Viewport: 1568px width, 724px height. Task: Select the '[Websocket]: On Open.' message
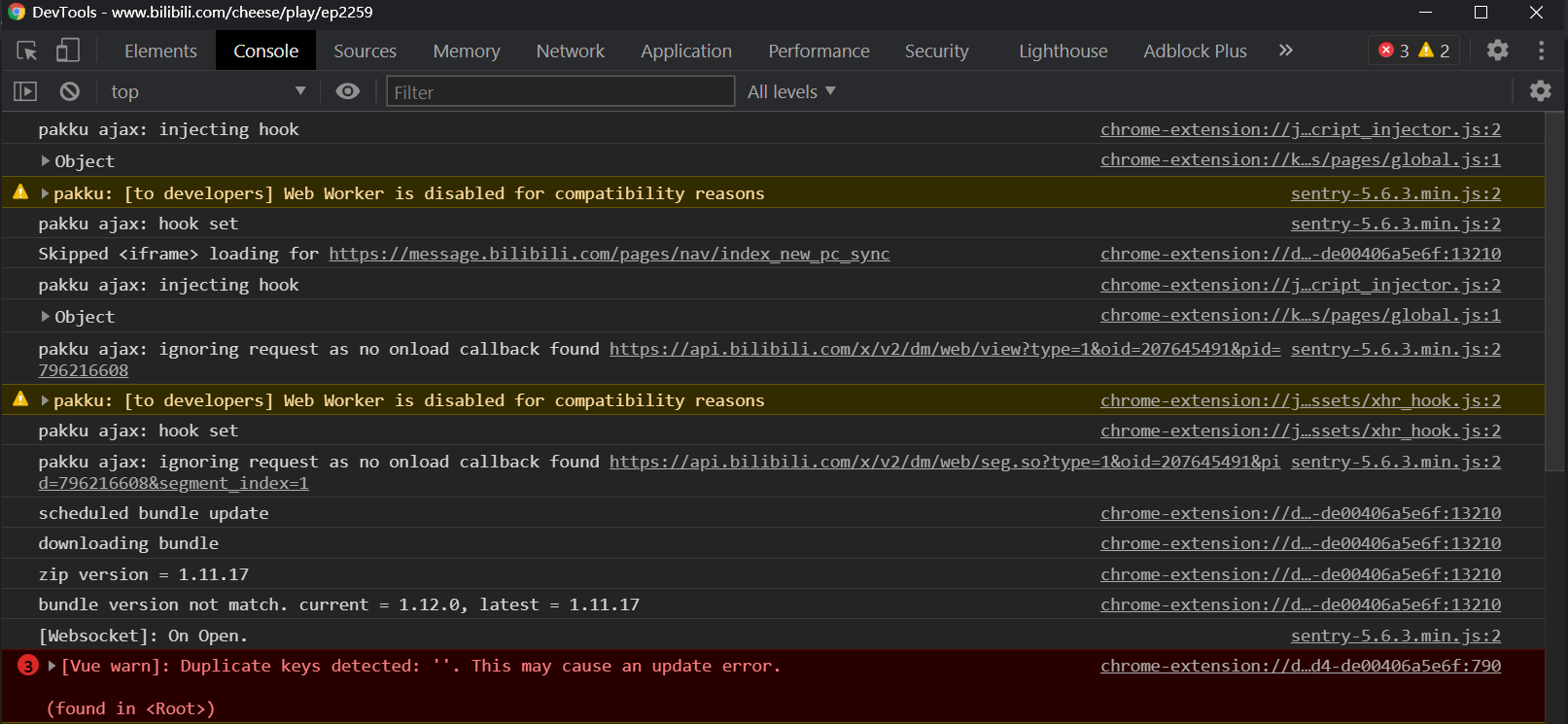pyautogui.click(x=143, y=636)
